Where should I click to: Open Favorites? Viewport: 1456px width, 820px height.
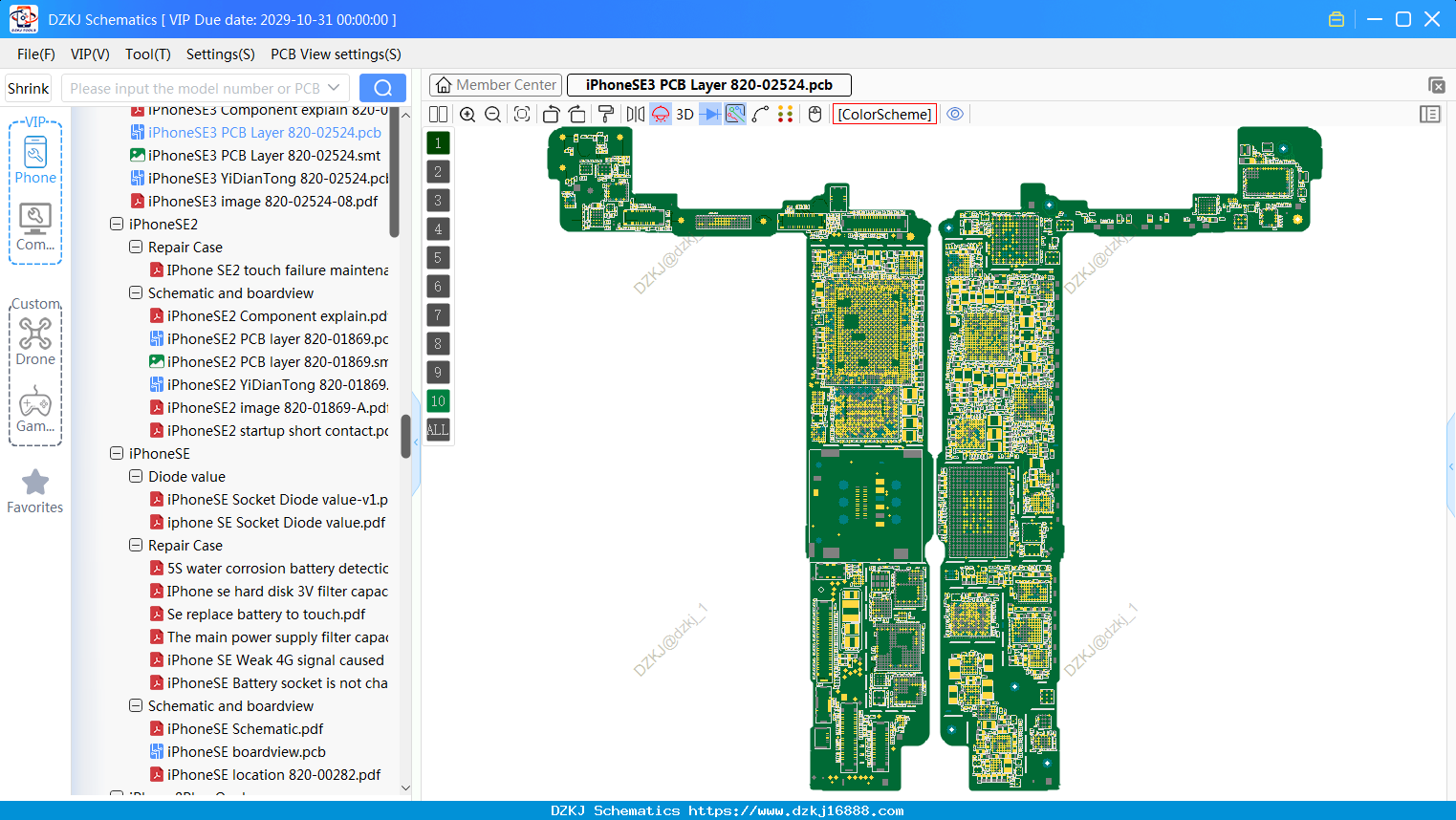point(35,491)
